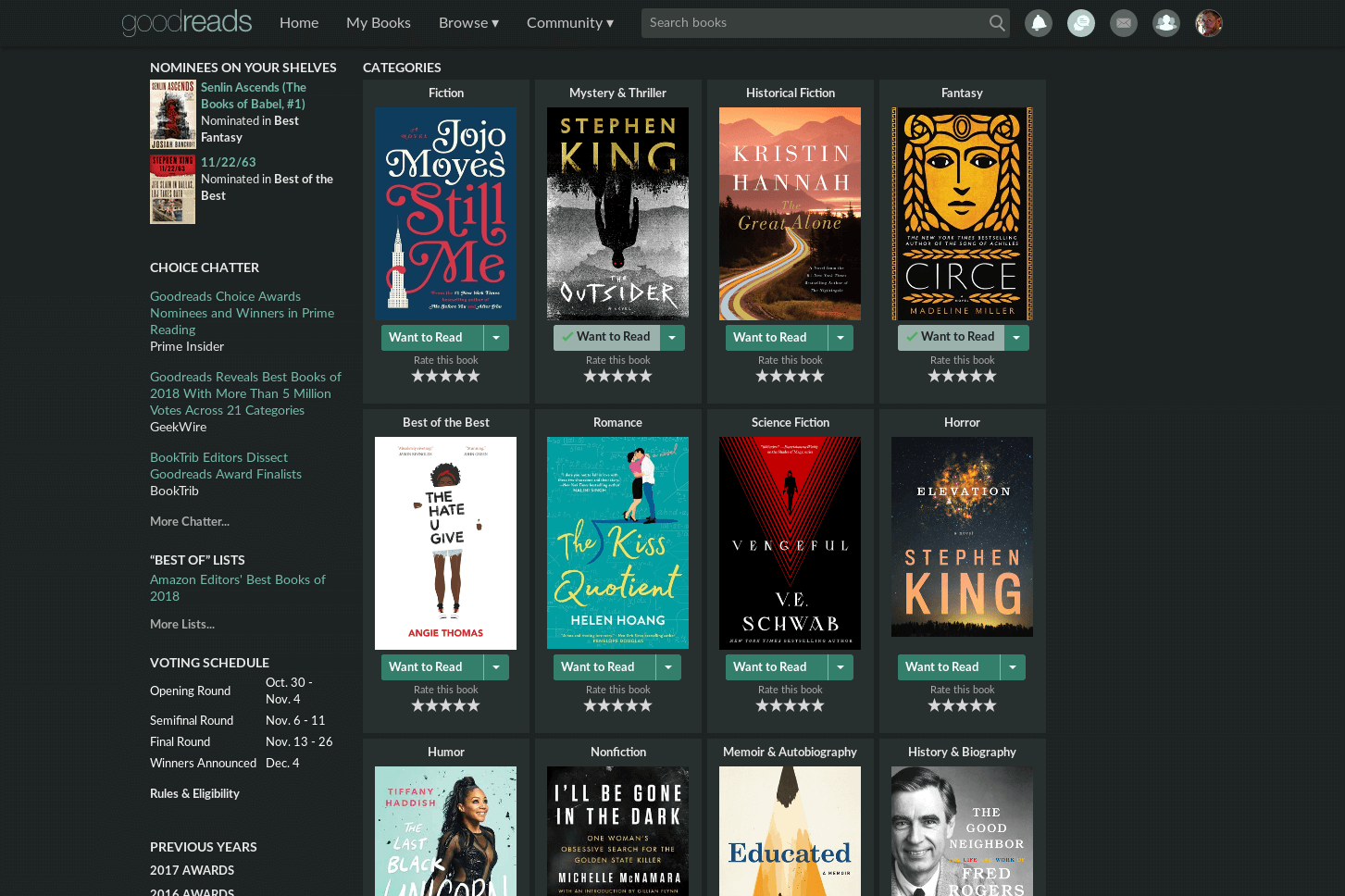Image resolution: width=1345 pixels, height=896 pixels.
Task: Add The Kiss Quotient to Want to Read
Action: pos(604,667)
